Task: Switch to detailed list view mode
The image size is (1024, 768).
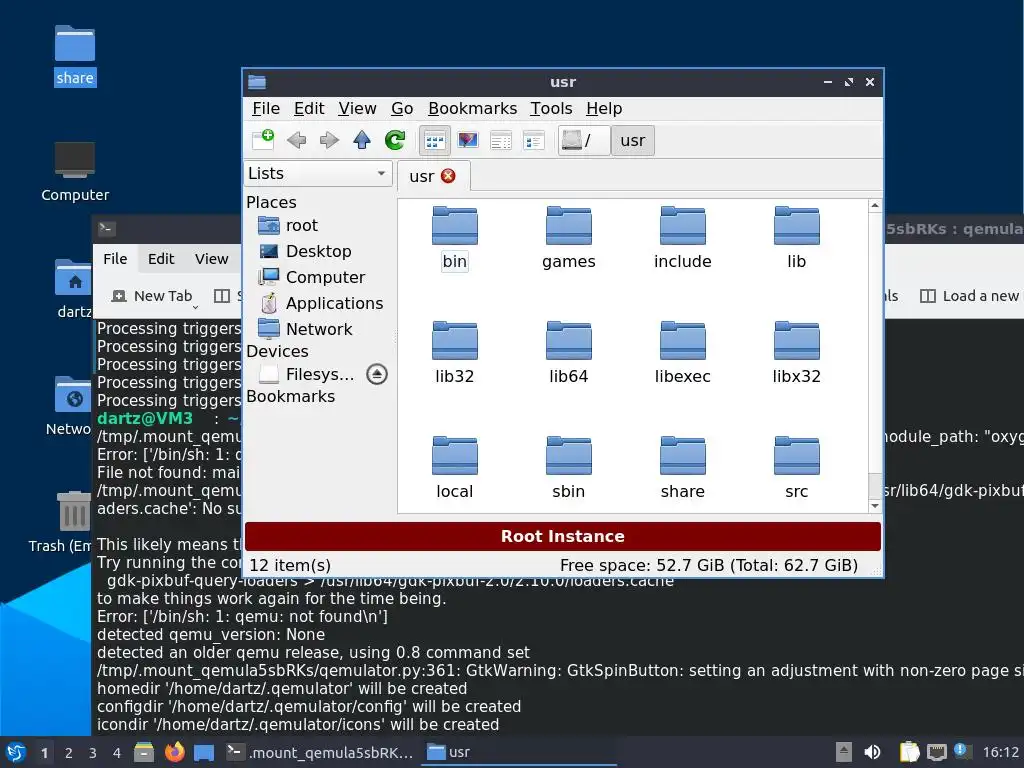Action: [534, 140]
